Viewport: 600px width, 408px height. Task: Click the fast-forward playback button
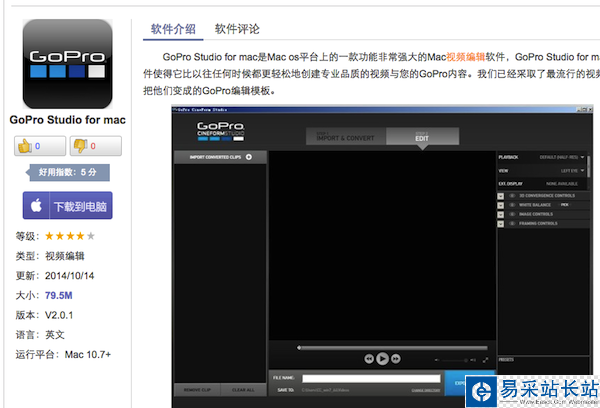click(x=396, y=359)
